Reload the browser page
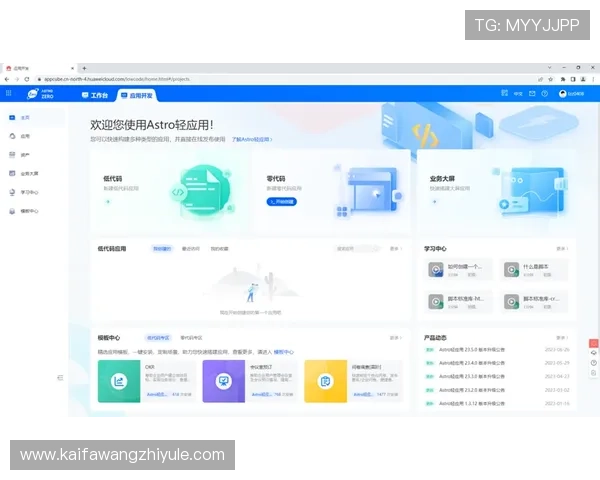Image resolution: width=600 pixels, height=480 pixels. 26,79
